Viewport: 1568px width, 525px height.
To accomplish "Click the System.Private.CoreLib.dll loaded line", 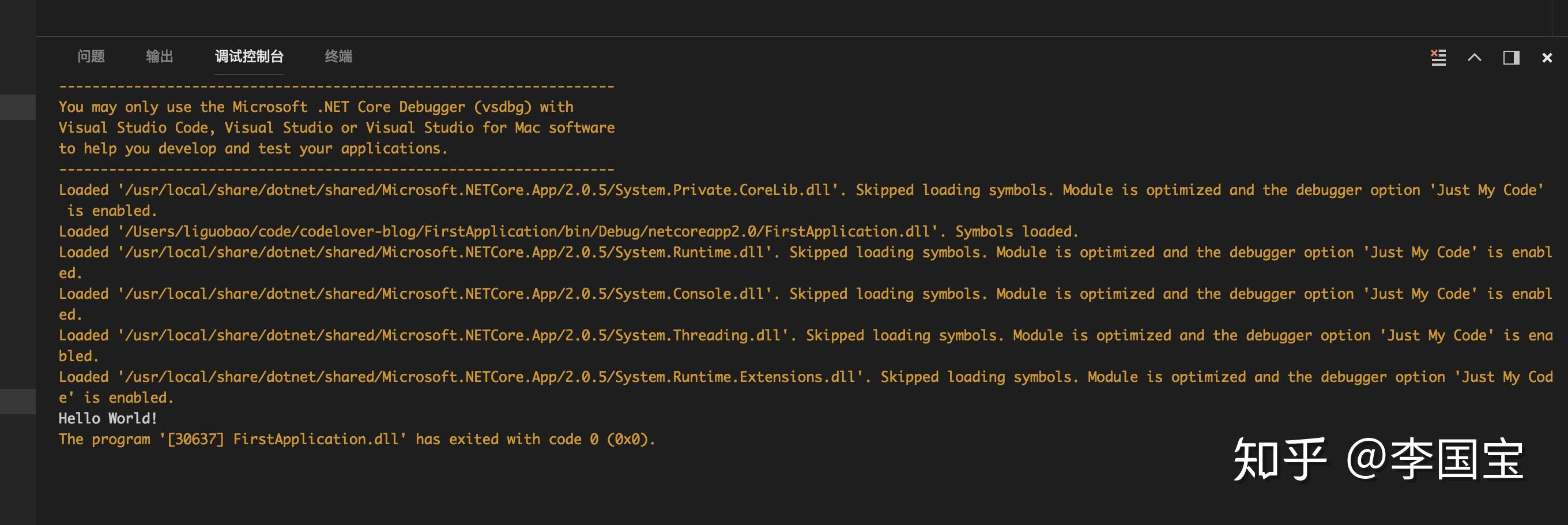I will click(802, 200).
